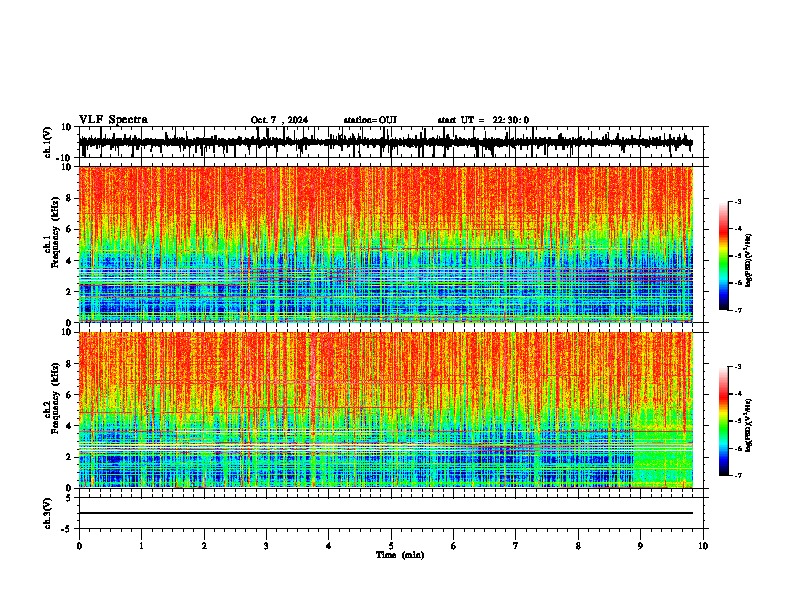Click the "5" tick on the time axis
The width and height of the screenshot is (792, 612).
point(391,546)
